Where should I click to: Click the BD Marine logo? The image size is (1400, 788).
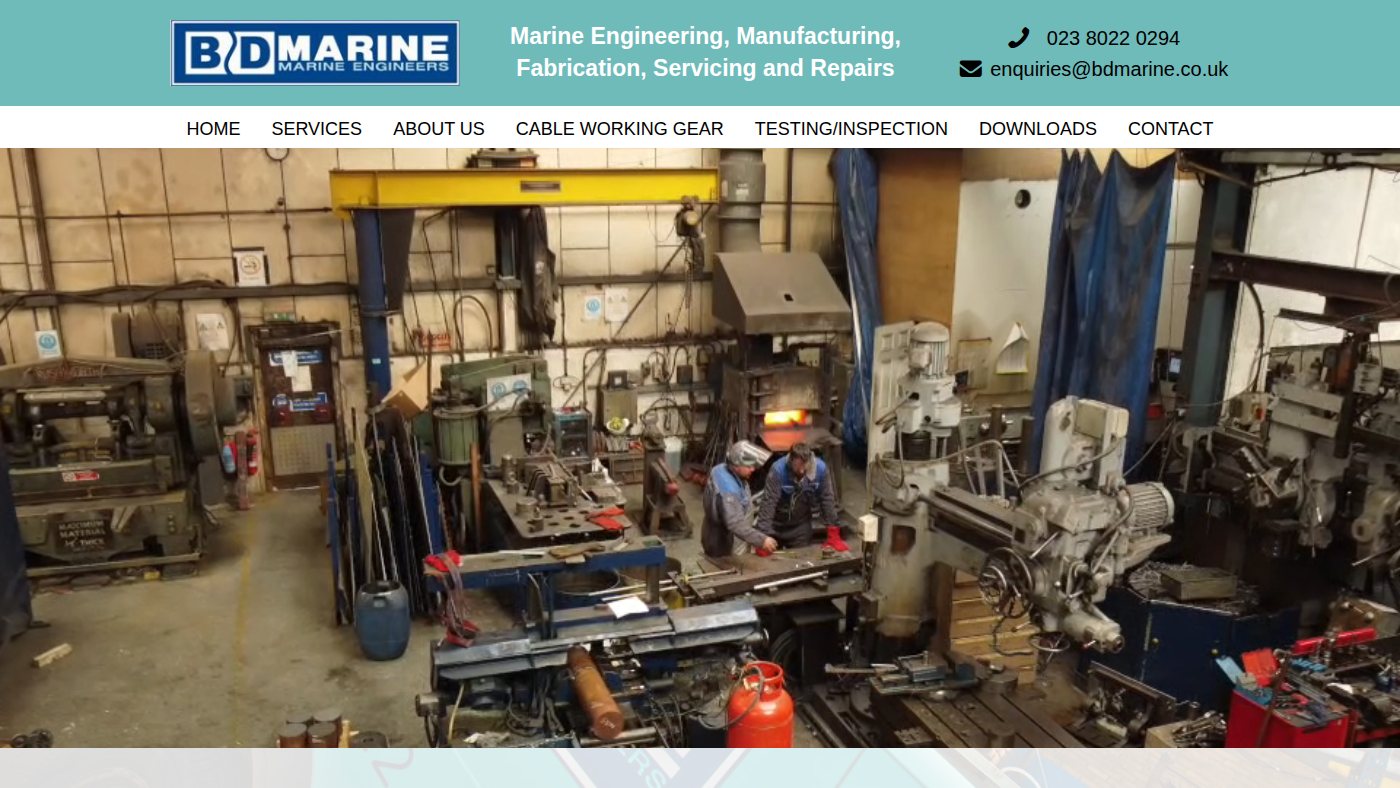[315, 53]
